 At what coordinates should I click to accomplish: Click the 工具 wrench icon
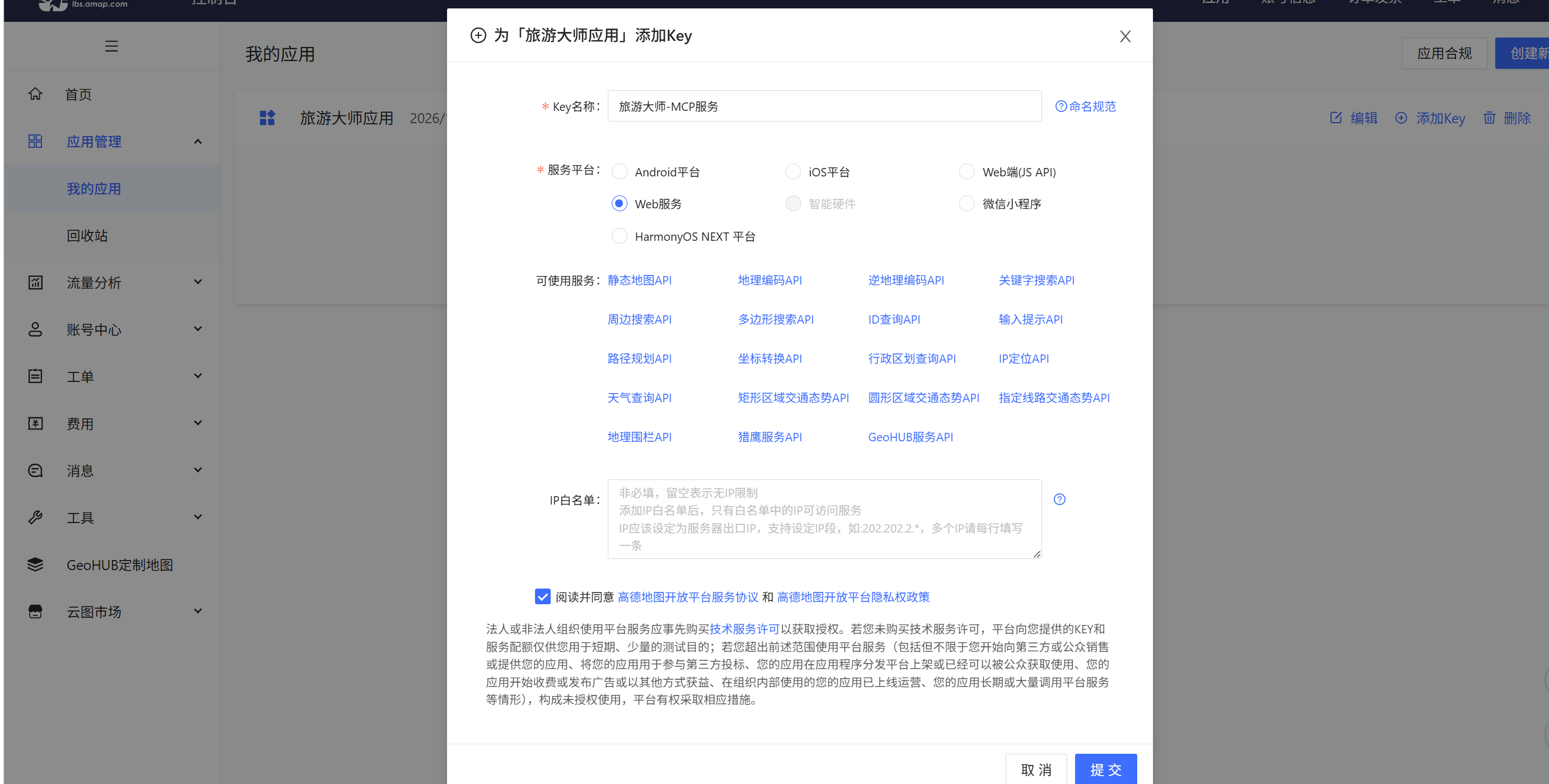35,517
